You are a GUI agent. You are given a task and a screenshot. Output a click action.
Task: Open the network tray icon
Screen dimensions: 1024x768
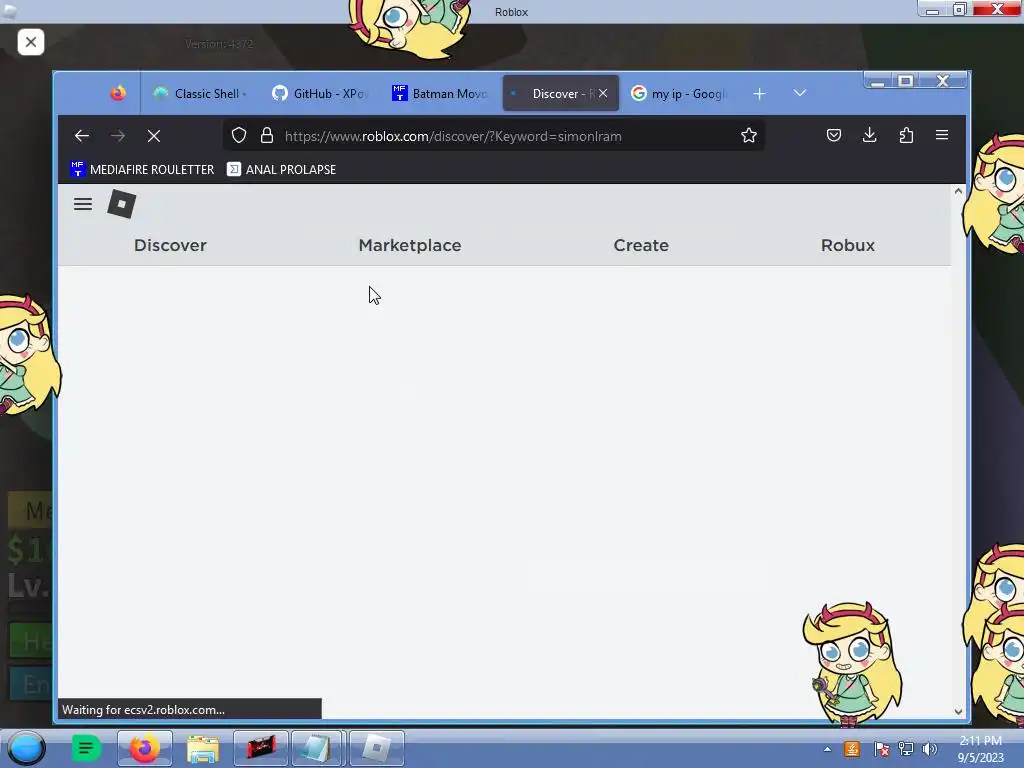(x=906, y=749)
